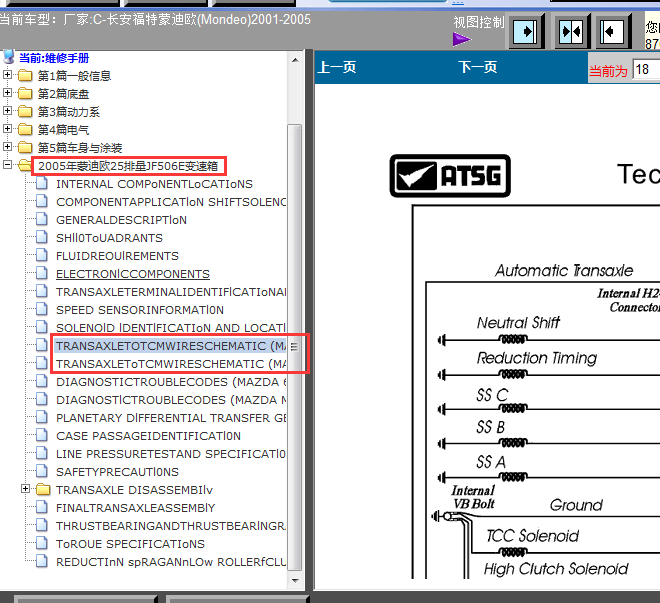Open the DIAGNOSTICTROUBLECODES (MAZDA M entry
Screen dimensions: 660x603
click(171, 400)
